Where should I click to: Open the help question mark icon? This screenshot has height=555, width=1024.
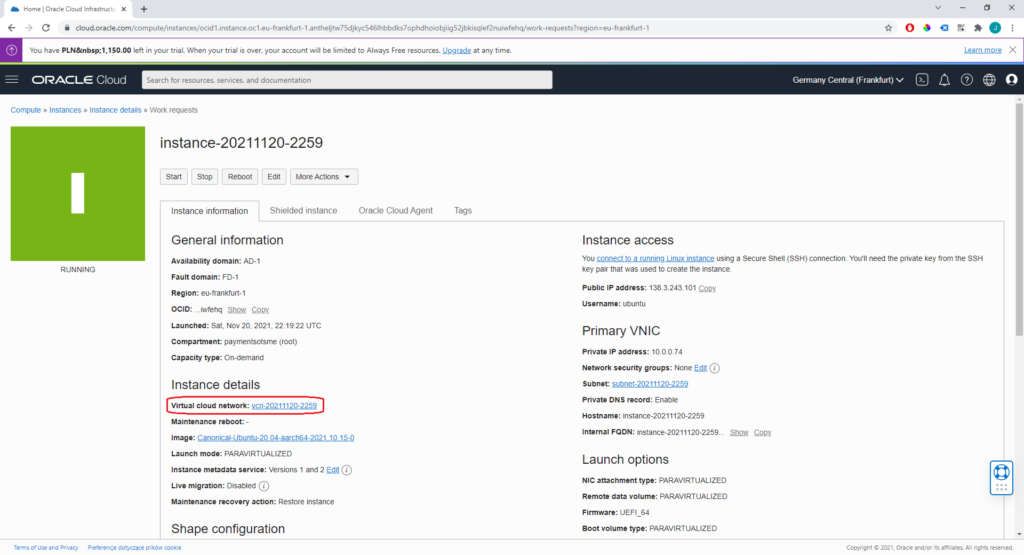[967, 80]
